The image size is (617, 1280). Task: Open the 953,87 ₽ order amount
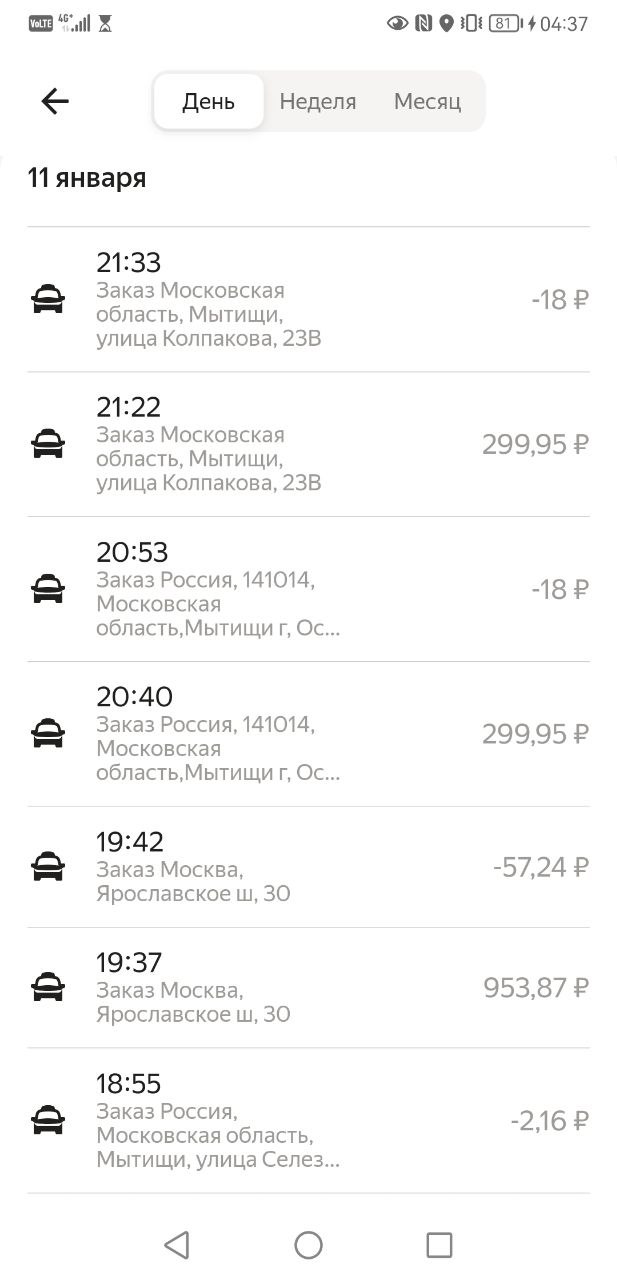tap(536, 988)
